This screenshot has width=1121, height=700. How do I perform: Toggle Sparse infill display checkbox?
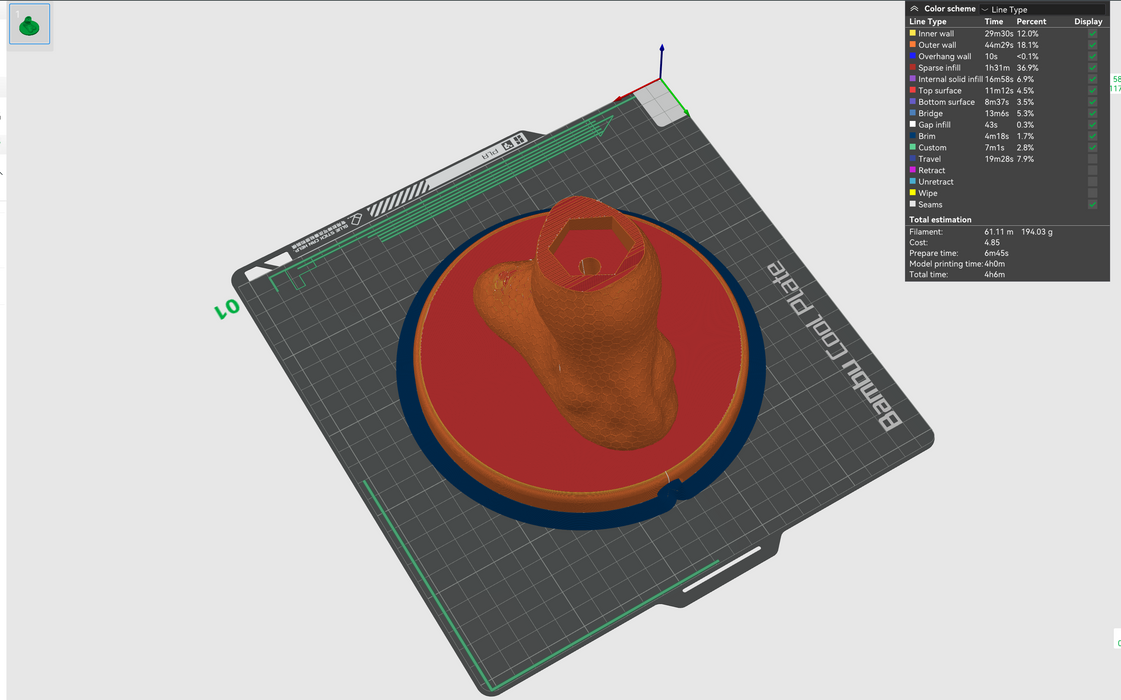click(x=1092, y=68)
